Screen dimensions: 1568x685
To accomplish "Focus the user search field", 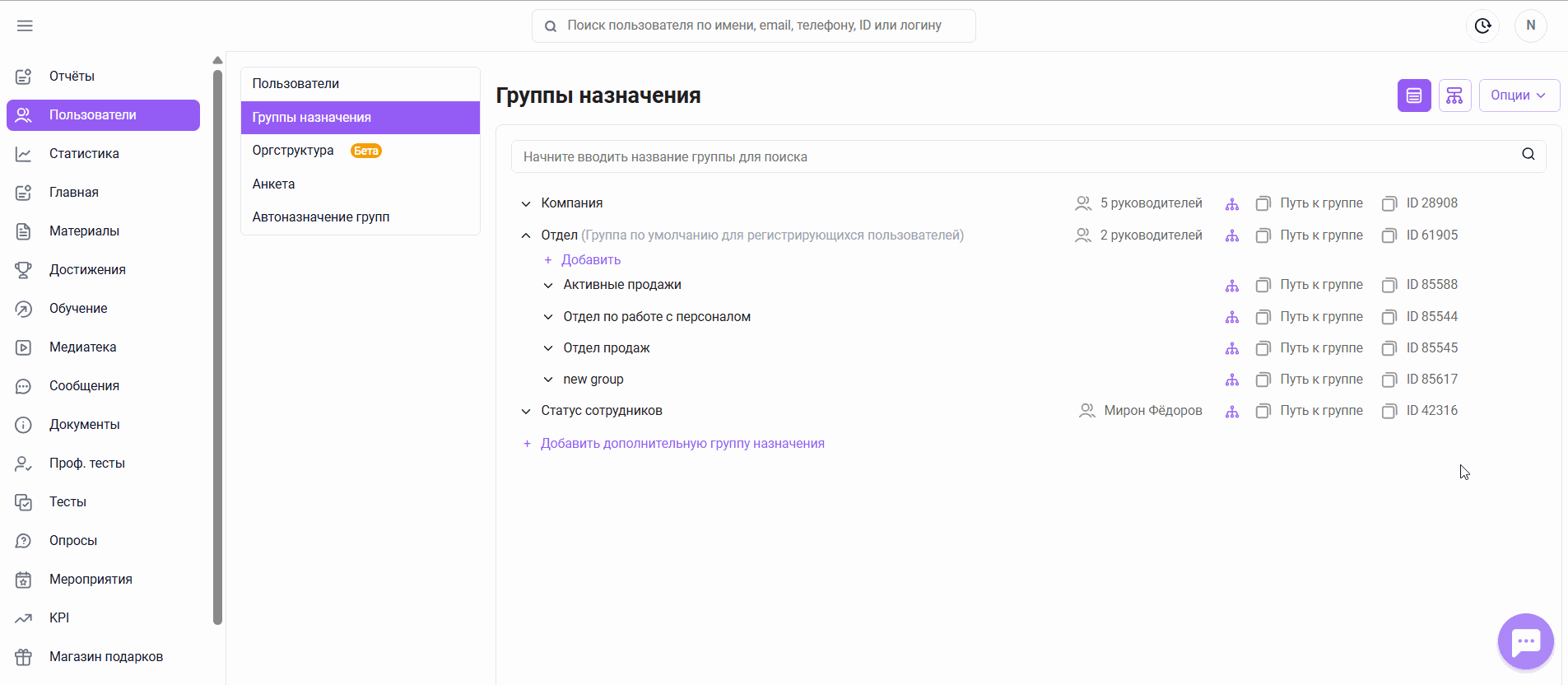I will coord(754,26).
